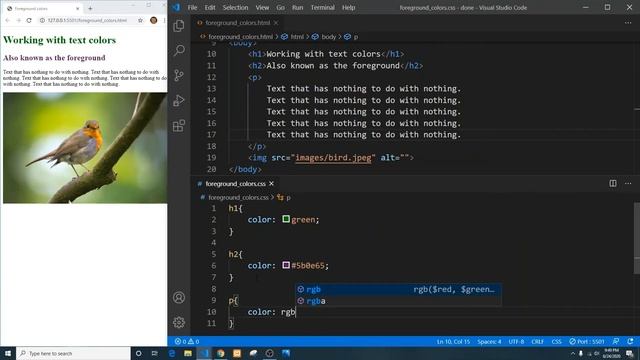This screenshot has height=360, width=640.
Task: Open the Manage gear icon
Action: pos(179,322)
